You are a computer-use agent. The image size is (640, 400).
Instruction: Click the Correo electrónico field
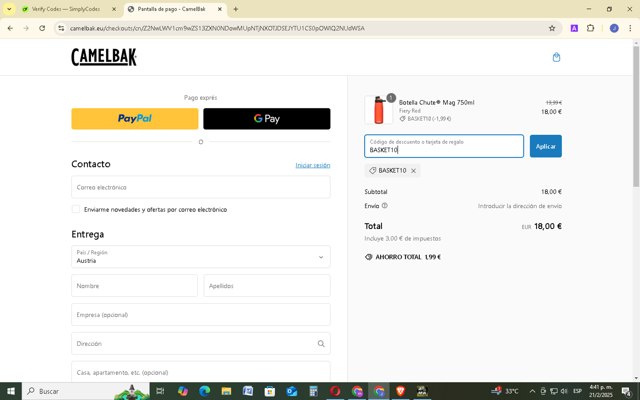201,187
